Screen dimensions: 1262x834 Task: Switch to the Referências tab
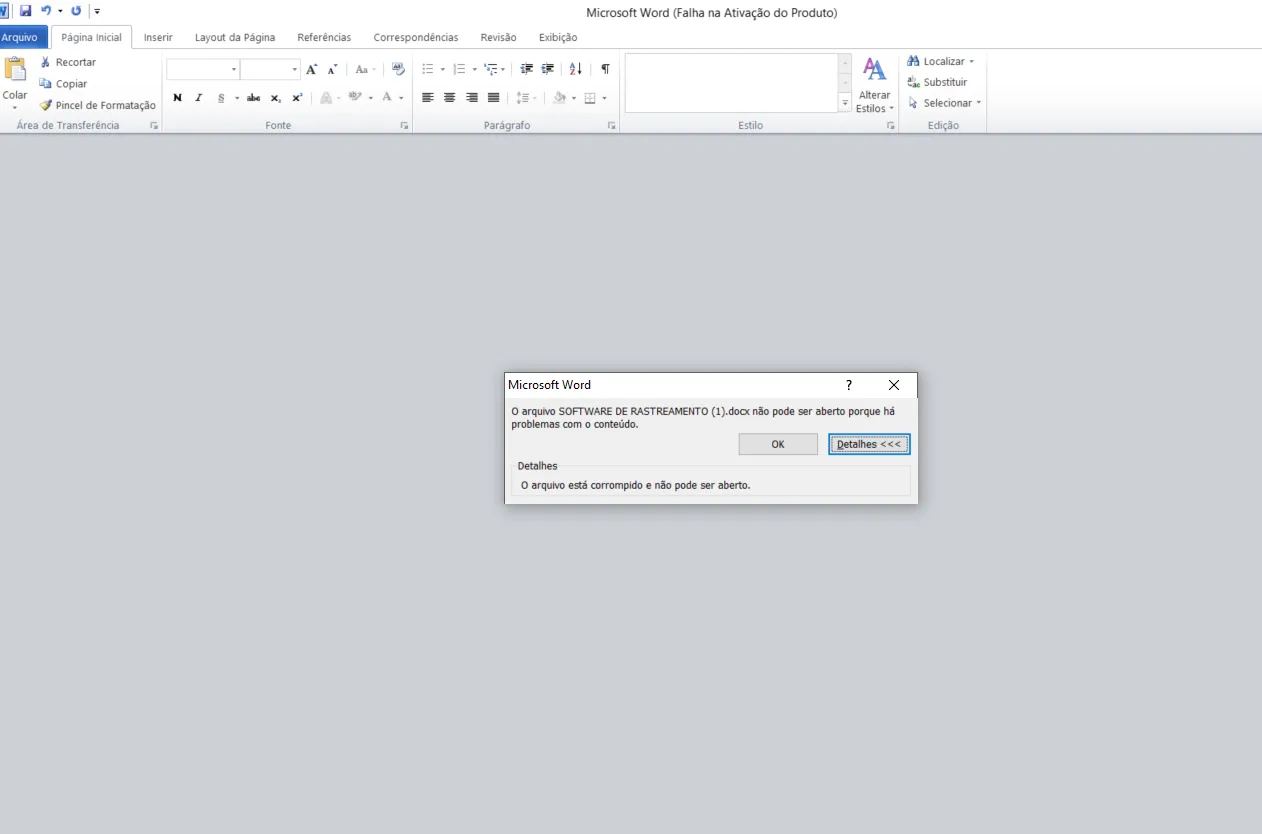pos(324,37)
